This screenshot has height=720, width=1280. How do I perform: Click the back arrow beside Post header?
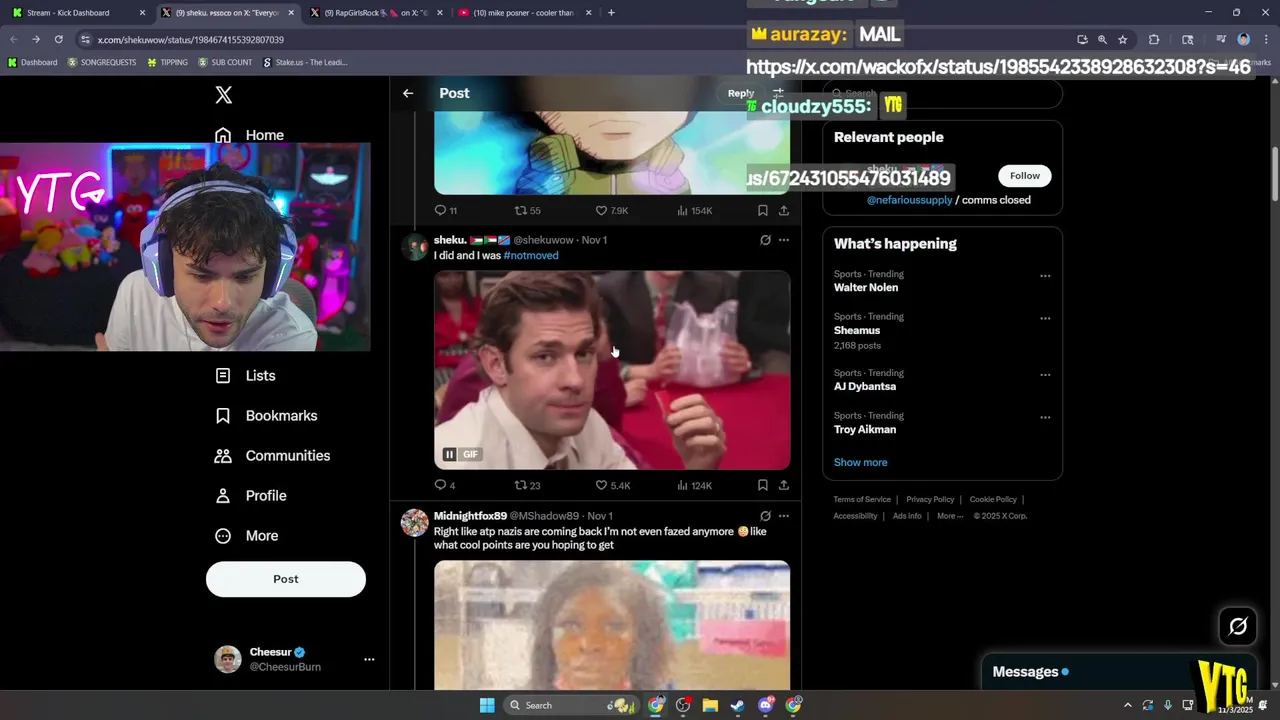click(x=408, y=93)
